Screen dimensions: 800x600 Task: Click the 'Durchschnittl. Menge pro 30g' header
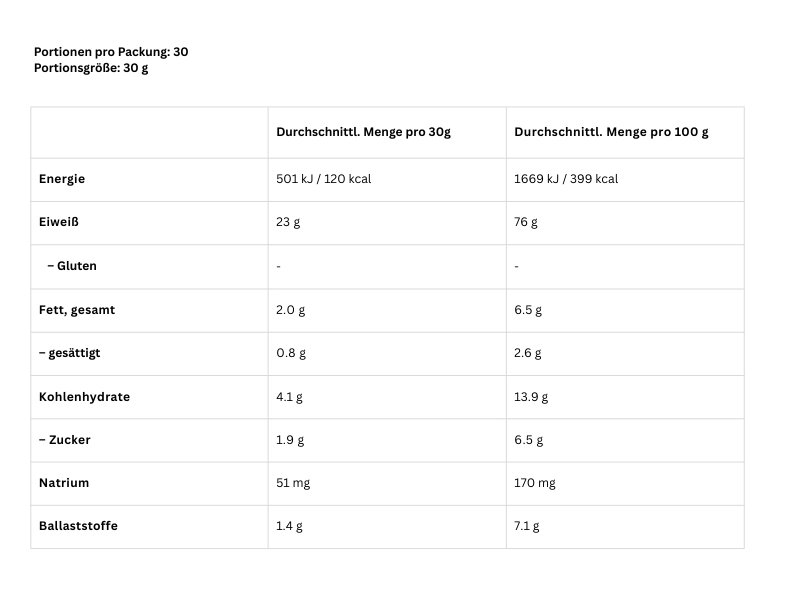point(363,132)
